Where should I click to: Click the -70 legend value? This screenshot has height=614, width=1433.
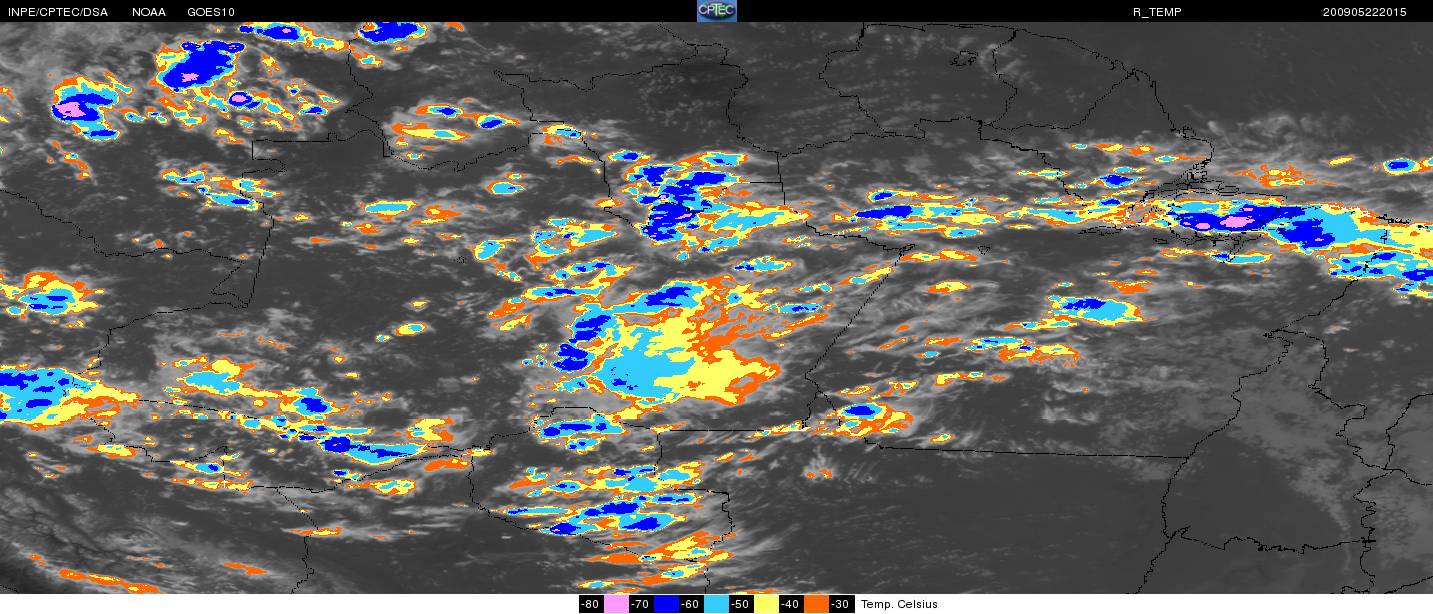(x=641, y=604)
